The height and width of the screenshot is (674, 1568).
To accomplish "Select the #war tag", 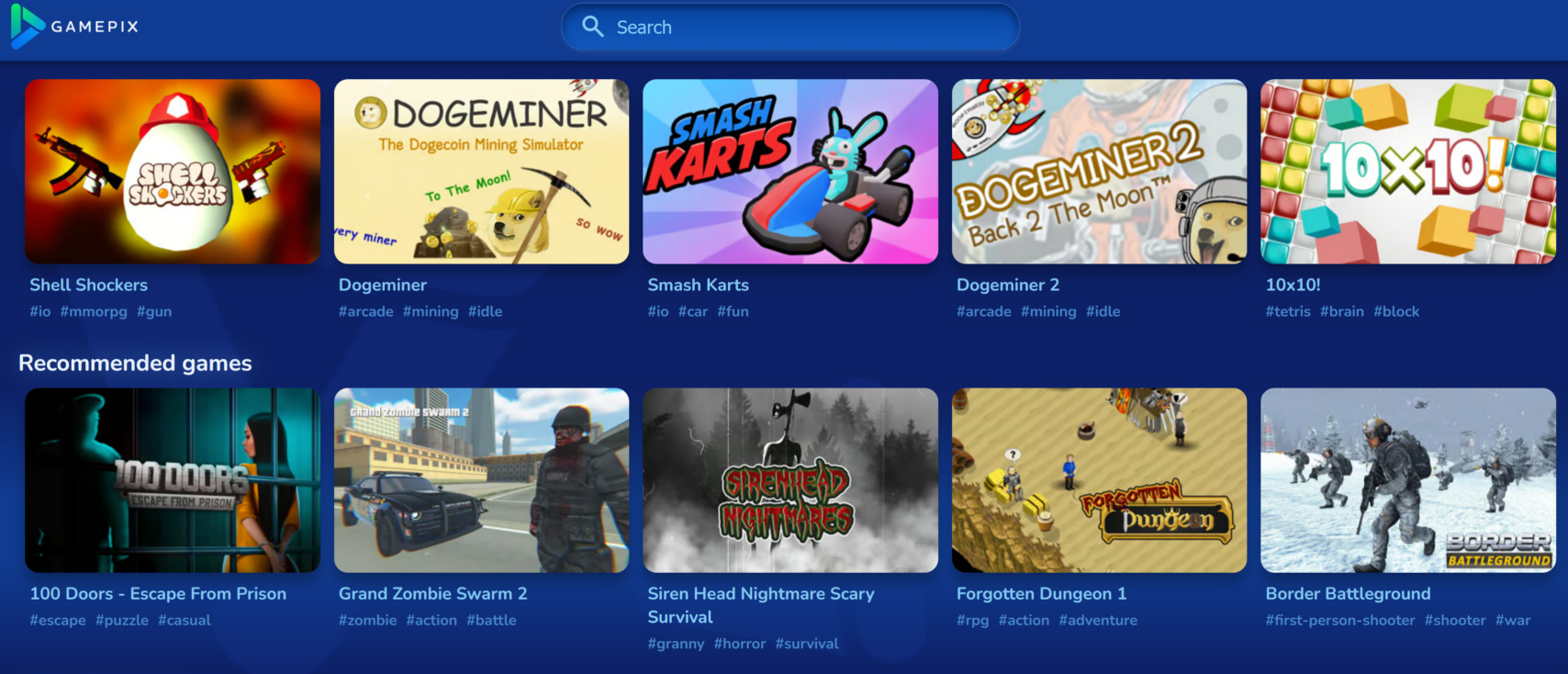I will click(x=1513, y=620).
